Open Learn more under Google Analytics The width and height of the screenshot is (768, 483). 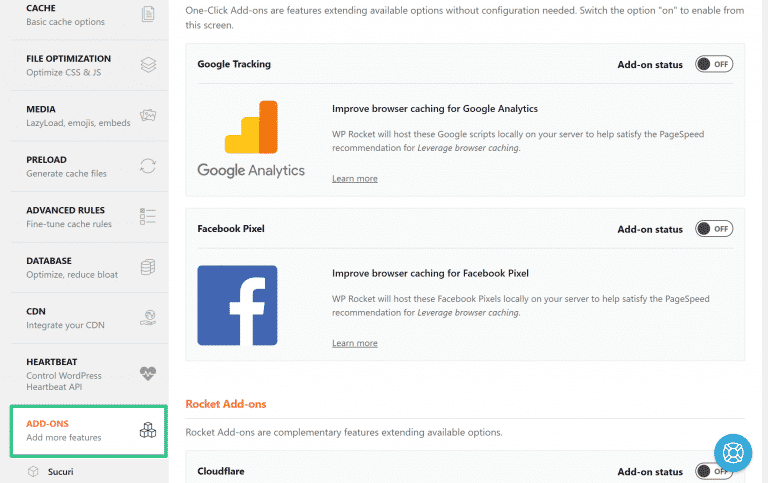(x=354, y=178)
